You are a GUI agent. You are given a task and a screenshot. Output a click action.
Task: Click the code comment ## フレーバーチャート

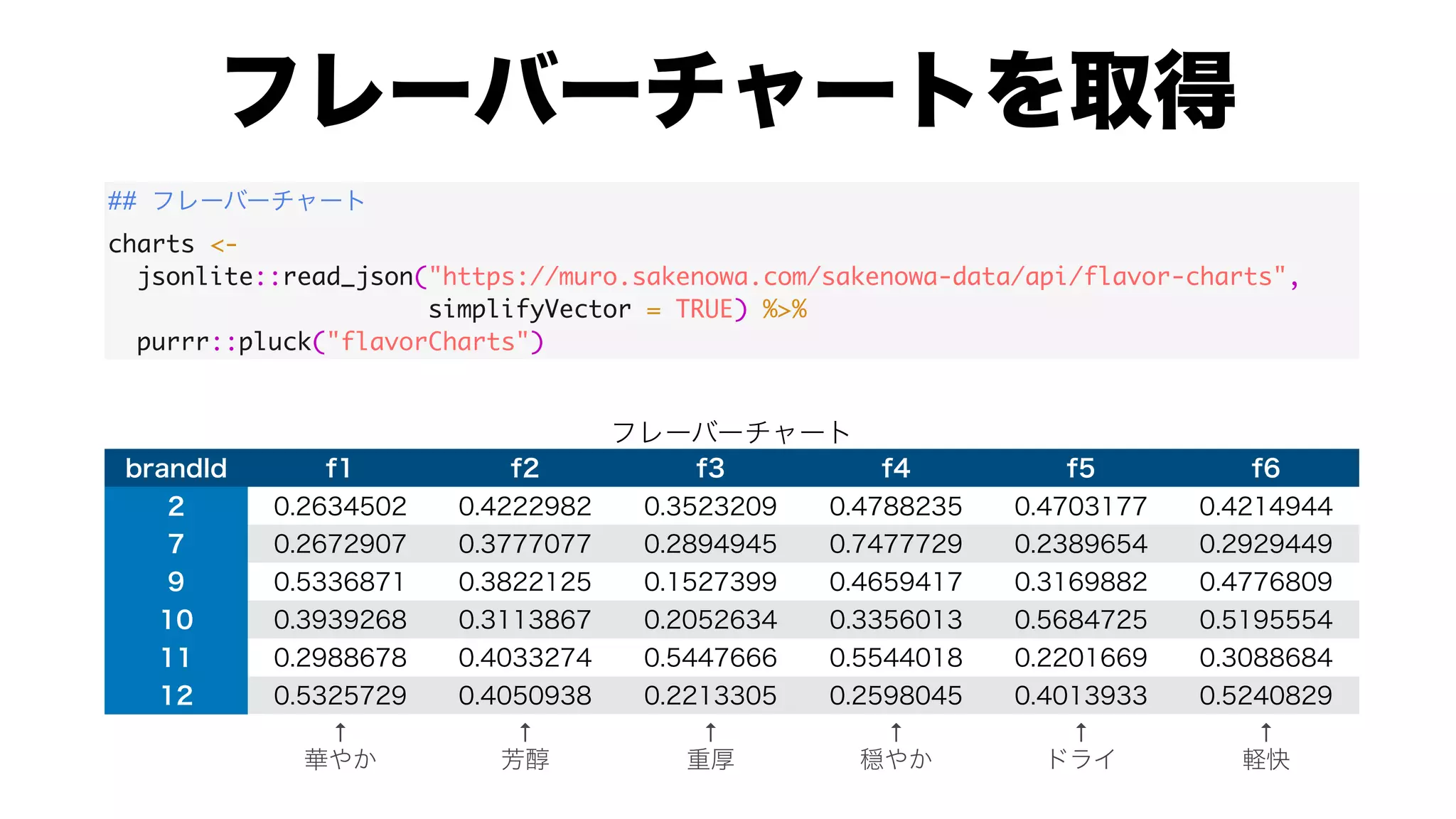(x=236, y=200)
